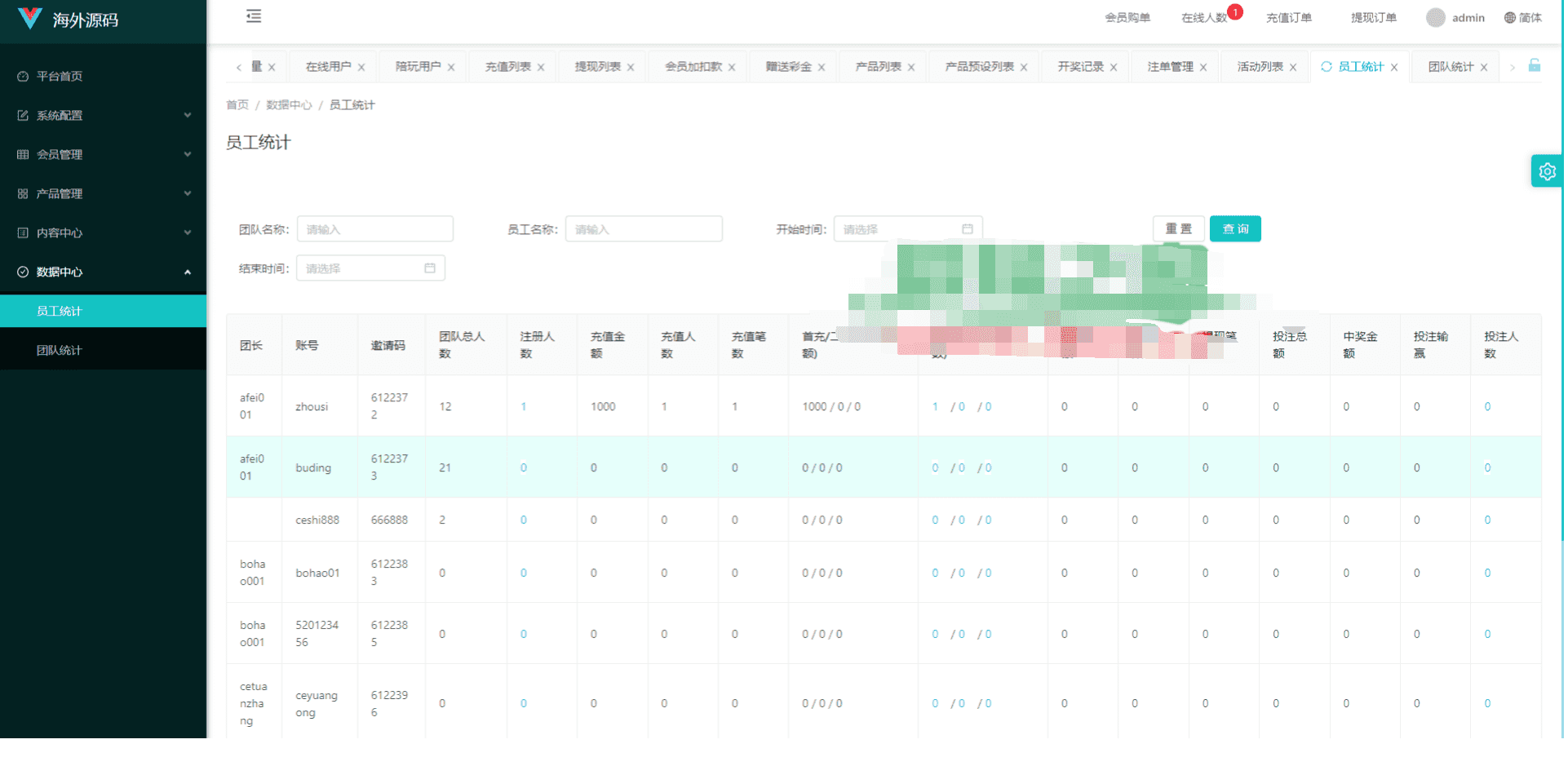Click the admin avatar icon
The width and height of the screenshot is (1568, 766).
pos(1436,18)
